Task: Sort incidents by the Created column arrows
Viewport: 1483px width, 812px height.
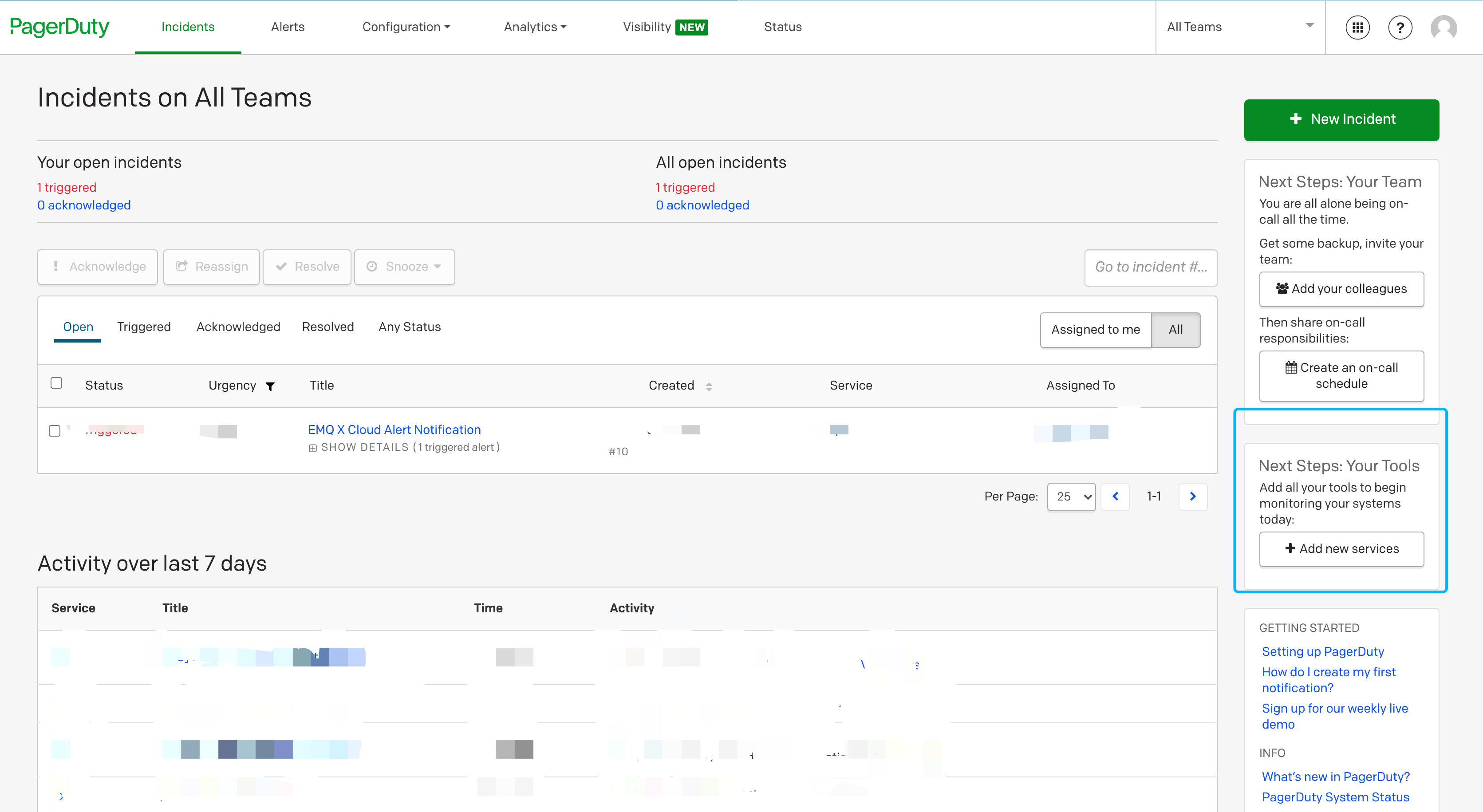Action: coord(709,386)
